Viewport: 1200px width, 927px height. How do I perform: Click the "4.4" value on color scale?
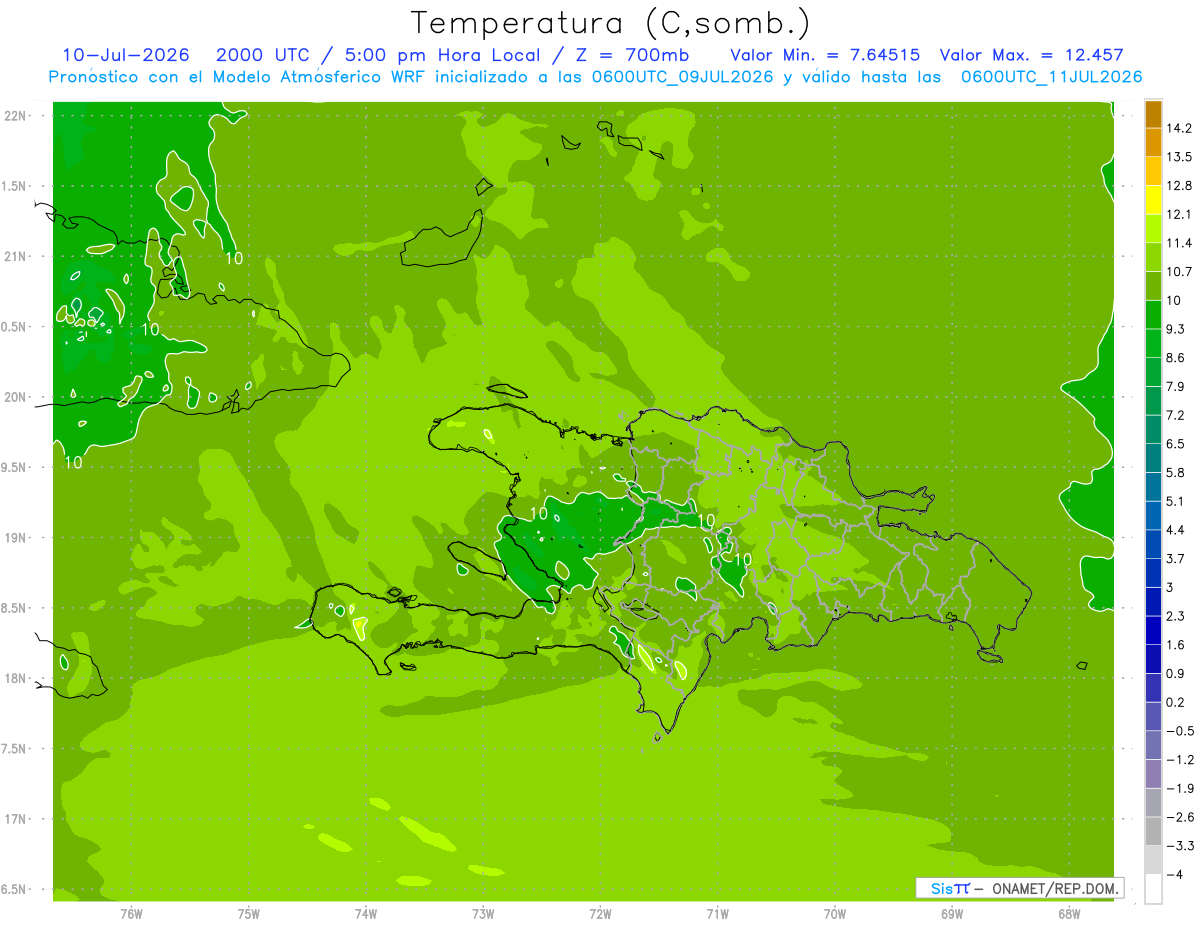pyautogui.click(x=1176, y=530)
